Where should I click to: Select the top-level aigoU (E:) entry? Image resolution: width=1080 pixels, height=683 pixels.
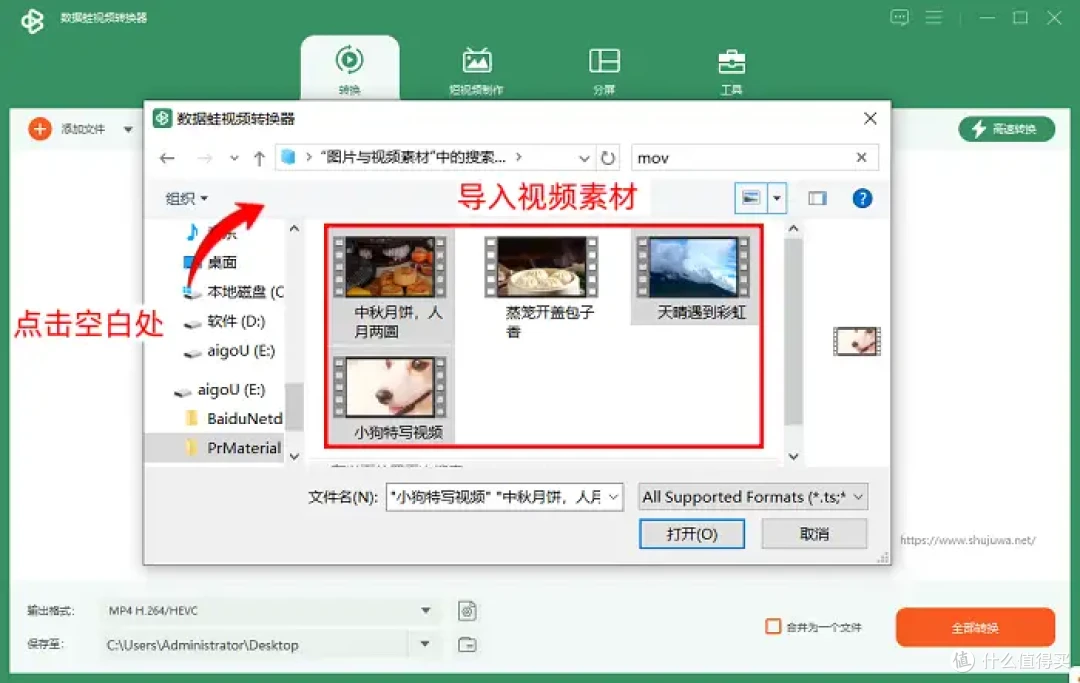pos(220,390)
